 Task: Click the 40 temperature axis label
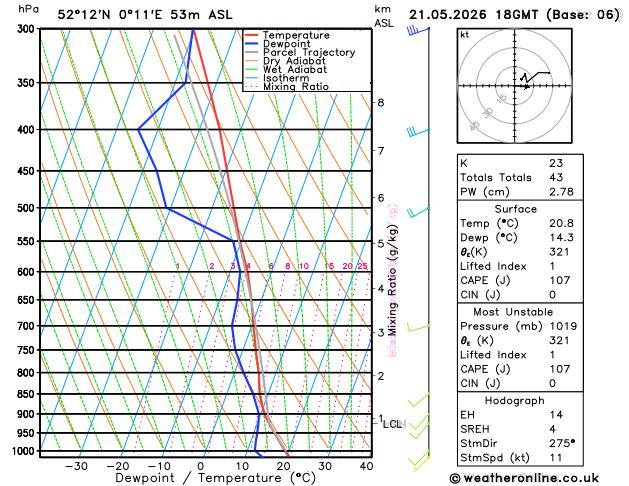(x=366, y=466)
